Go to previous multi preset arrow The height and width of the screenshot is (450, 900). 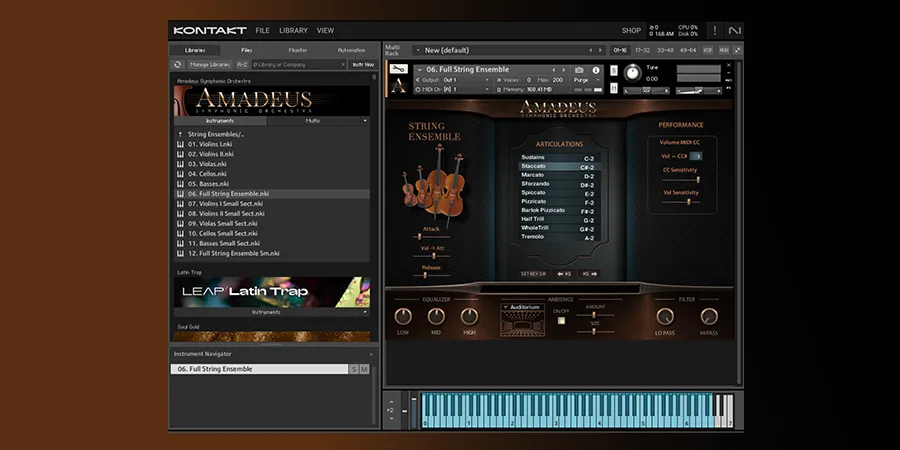591,51
